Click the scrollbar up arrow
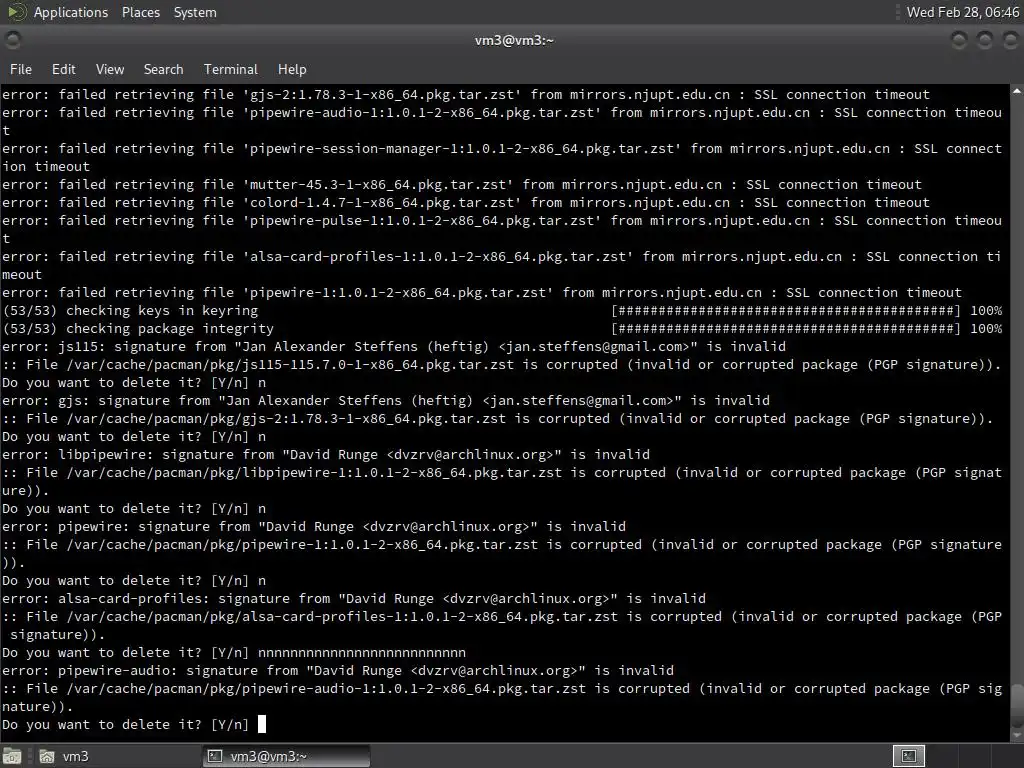 (x=1017, y=91)
